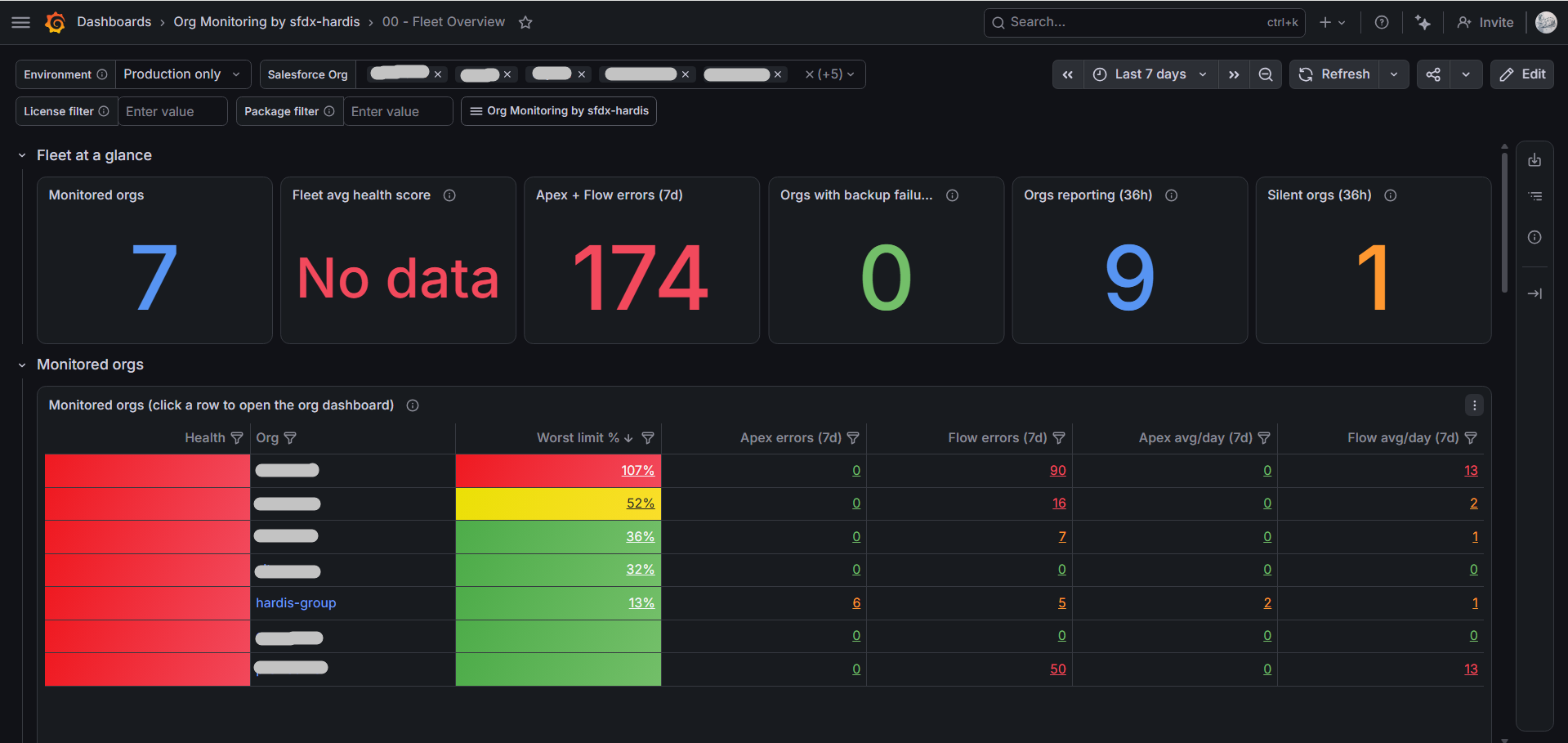Open the share dashboard icon
The image size is (1568, 743).
pos(1433,74)
